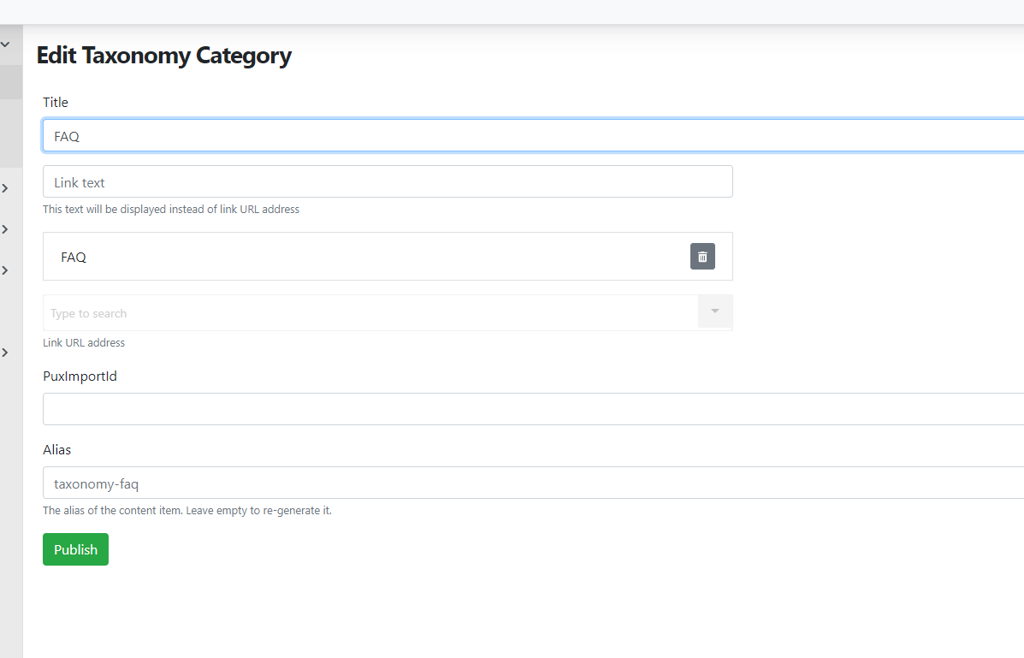Collapse the expanded sidebar section at top
This screenshot has height=658, width=1024.
[x=5, y=45]
